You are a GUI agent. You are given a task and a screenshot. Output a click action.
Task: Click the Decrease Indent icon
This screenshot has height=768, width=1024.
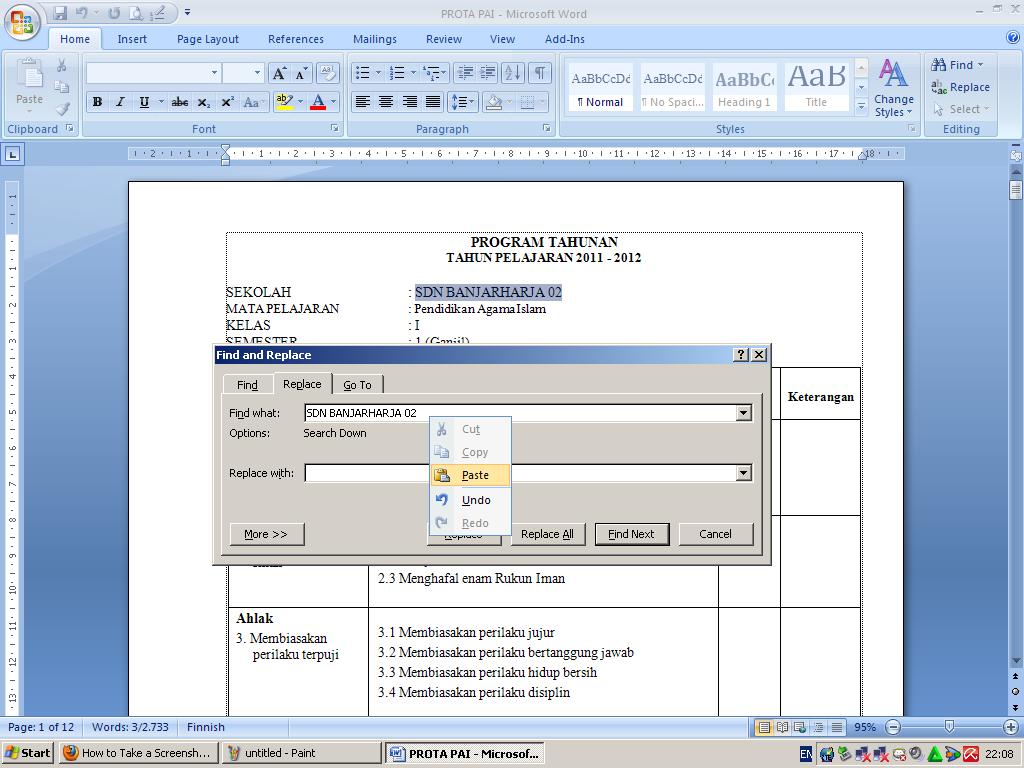coord(464,73)
